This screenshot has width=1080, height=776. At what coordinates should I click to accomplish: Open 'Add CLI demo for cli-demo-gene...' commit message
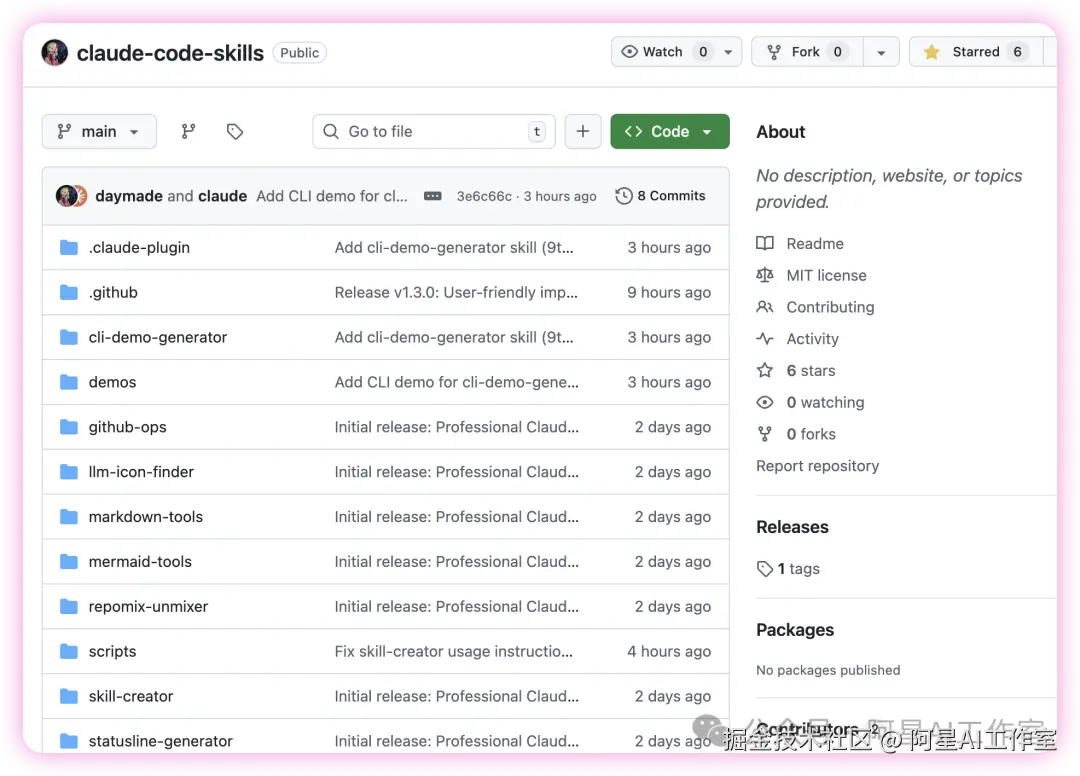(457, 382)
